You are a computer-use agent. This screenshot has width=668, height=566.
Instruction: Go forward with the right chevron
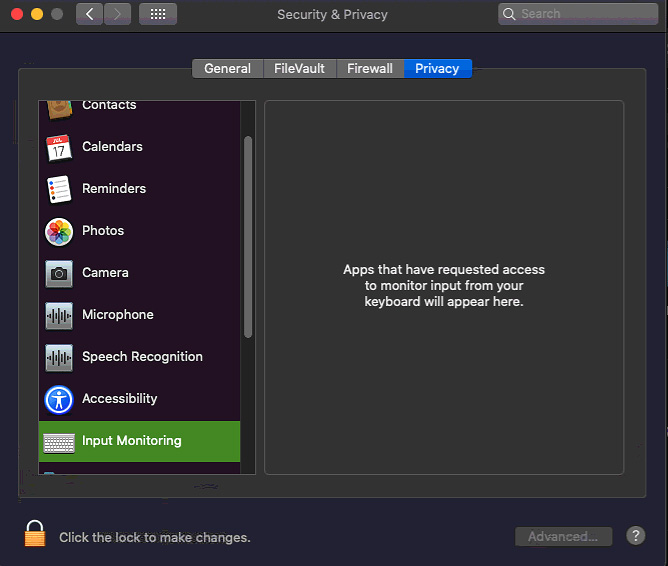tap(117, 14)
